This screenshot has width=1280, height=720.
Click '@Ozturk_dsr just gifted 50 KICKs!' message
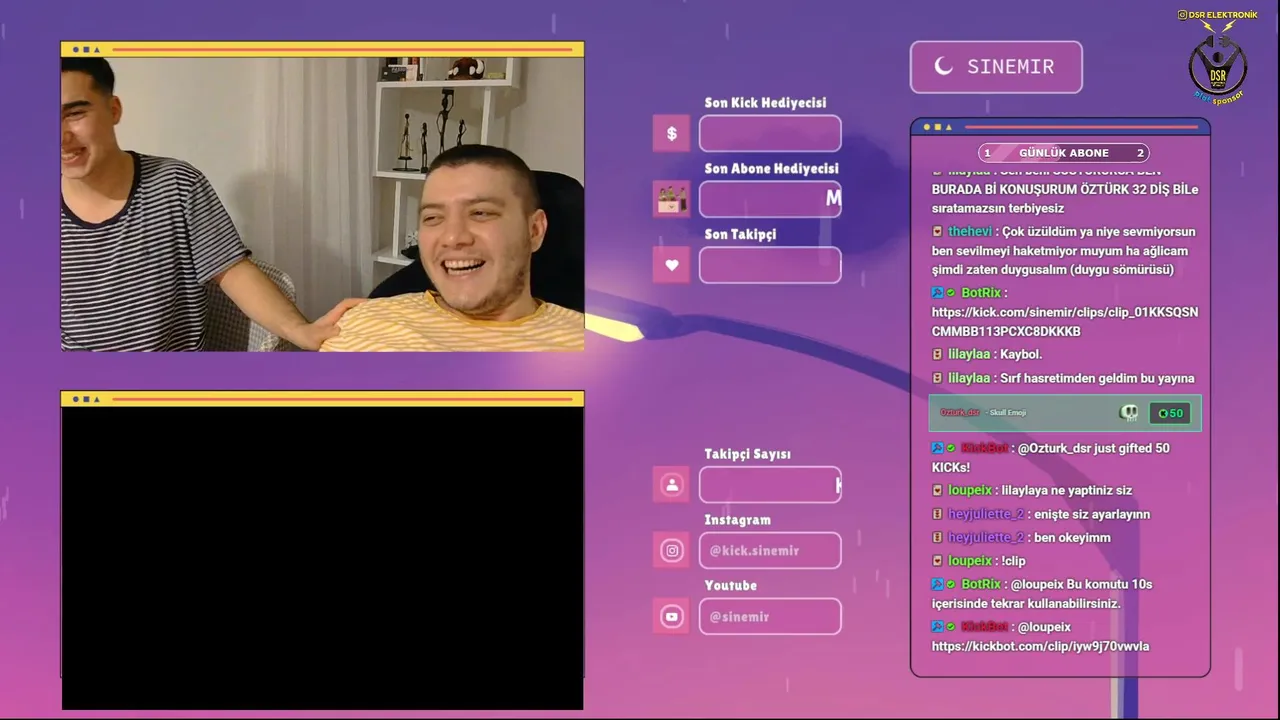click(1051, 458)
